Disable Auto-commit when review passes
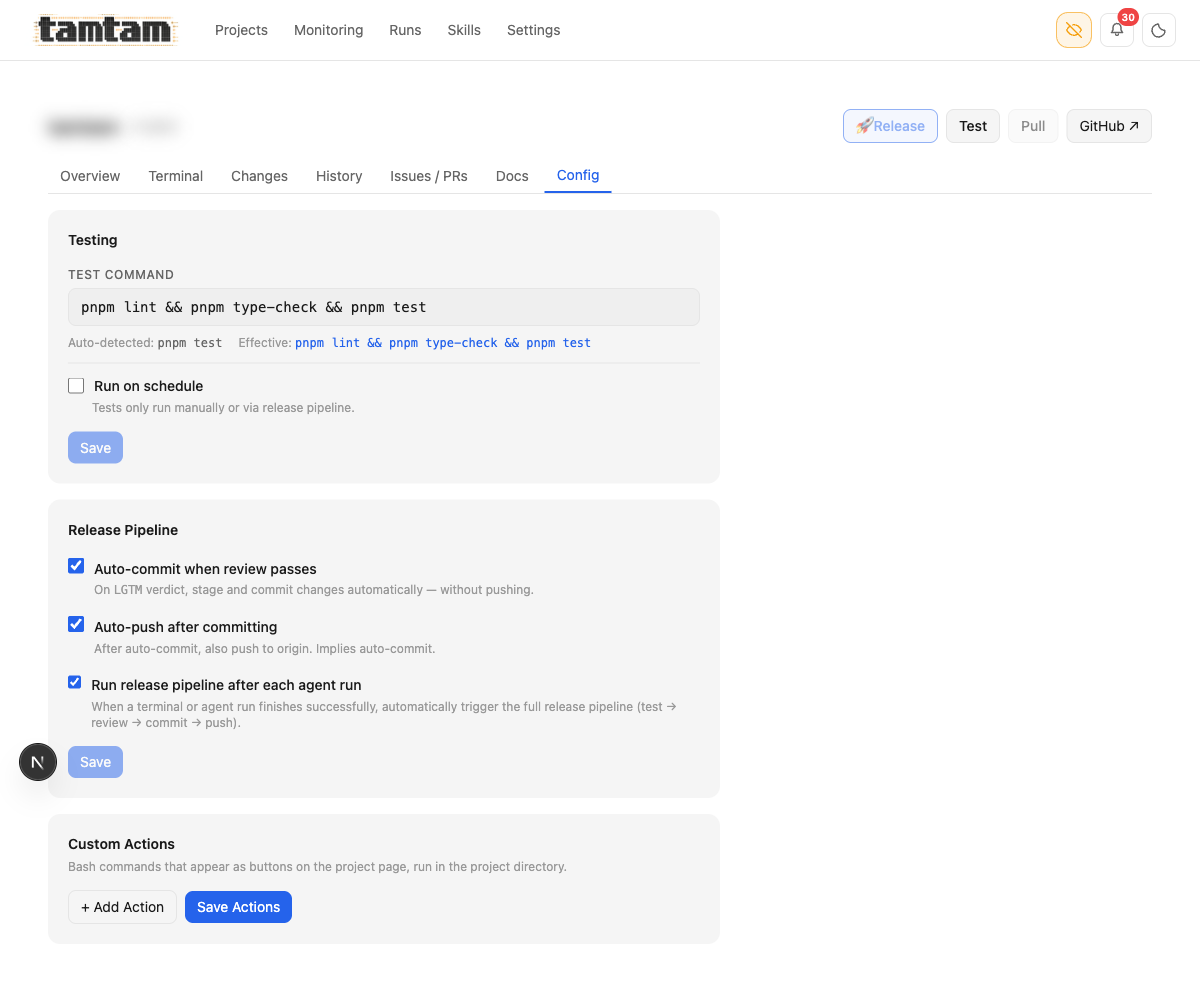 76,565
